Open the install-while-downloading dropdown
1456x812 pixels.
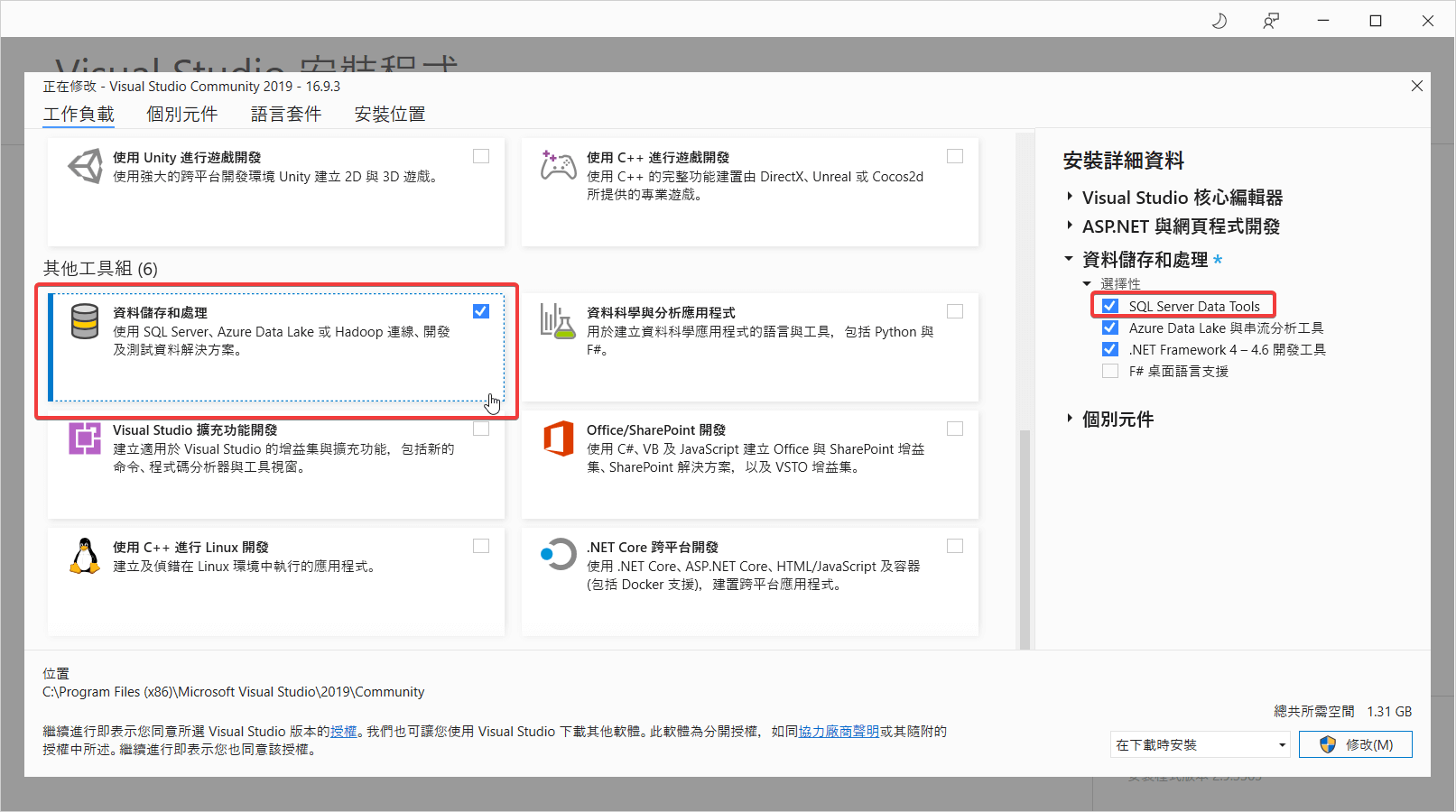point(1200,744)
